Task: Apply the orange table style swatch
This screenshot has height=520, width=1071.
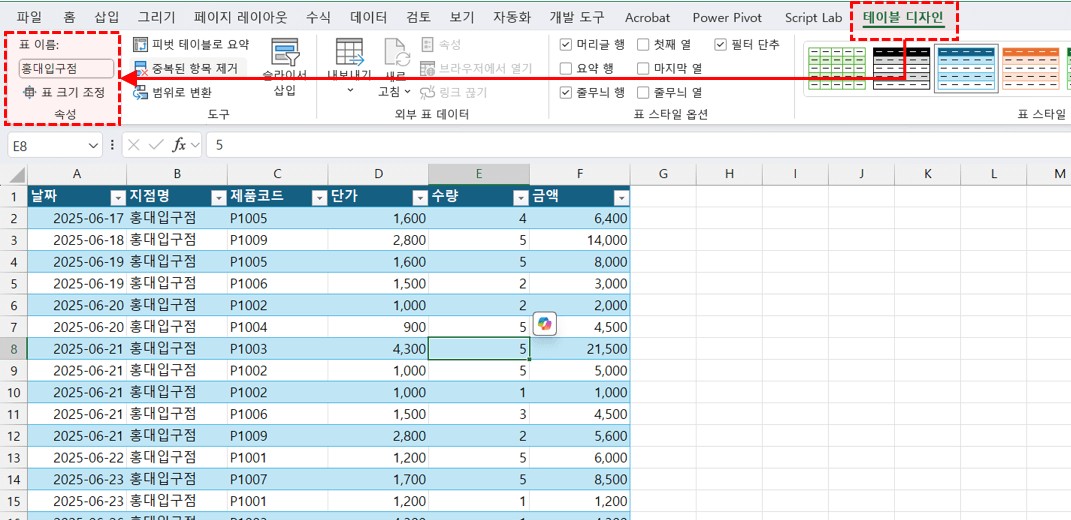Action: pyautogui.click(x=1029, y=68)
